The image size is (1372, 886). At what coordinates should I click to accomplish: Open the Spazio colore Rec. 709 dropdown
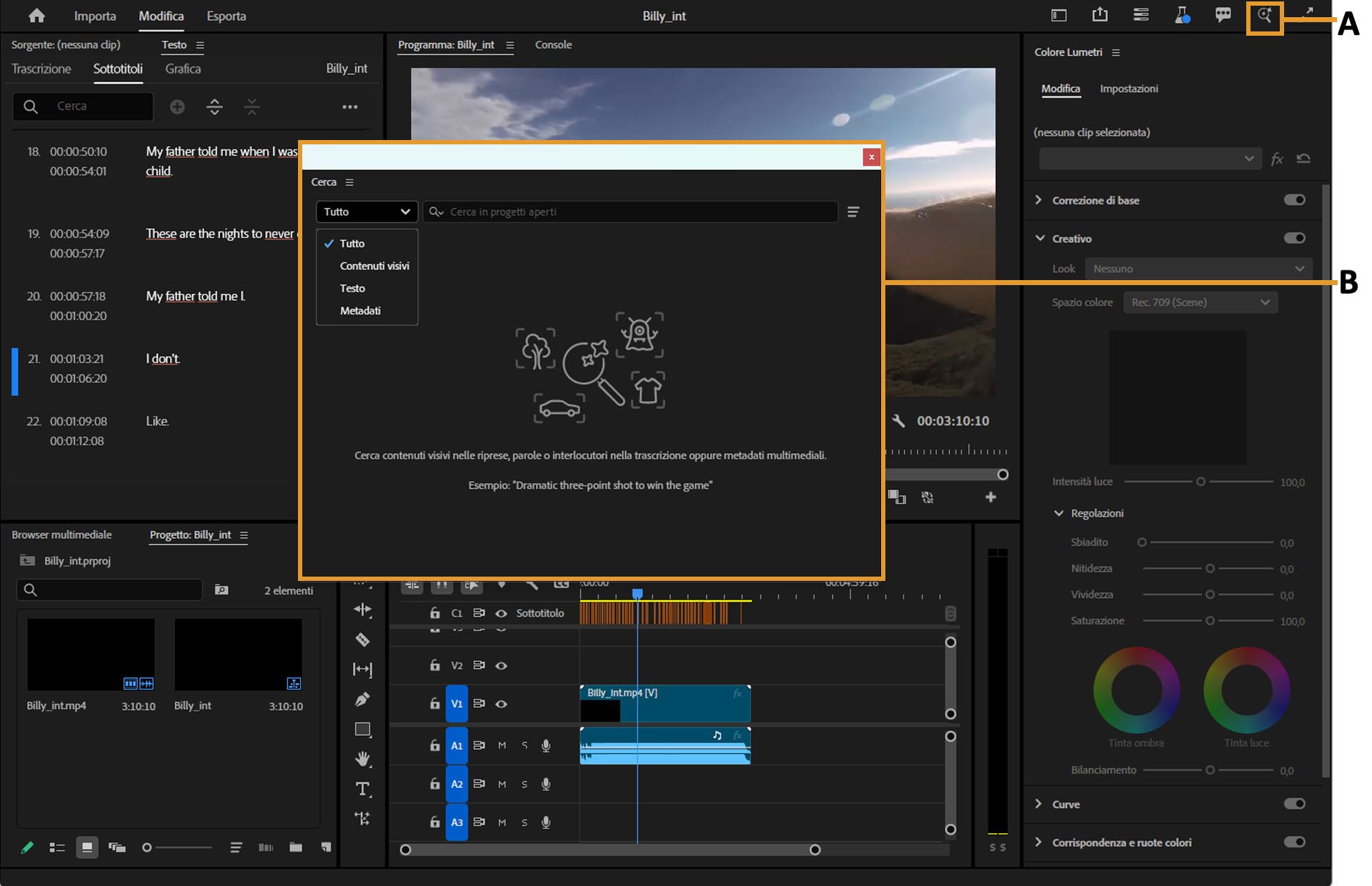(x=1200, y=302)
